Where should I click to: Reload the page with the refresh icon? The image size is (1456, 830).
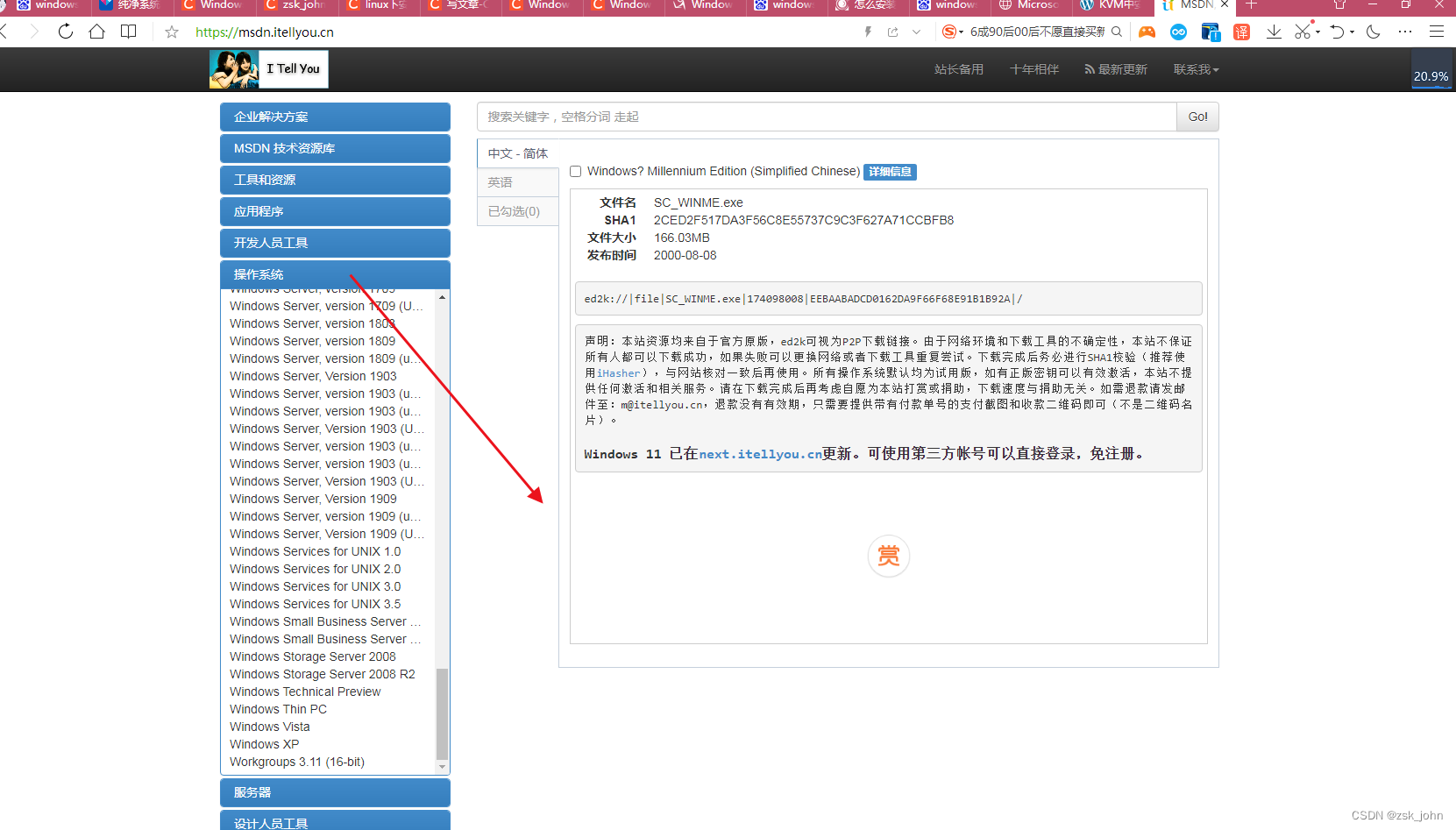click(x=66, y=32)
